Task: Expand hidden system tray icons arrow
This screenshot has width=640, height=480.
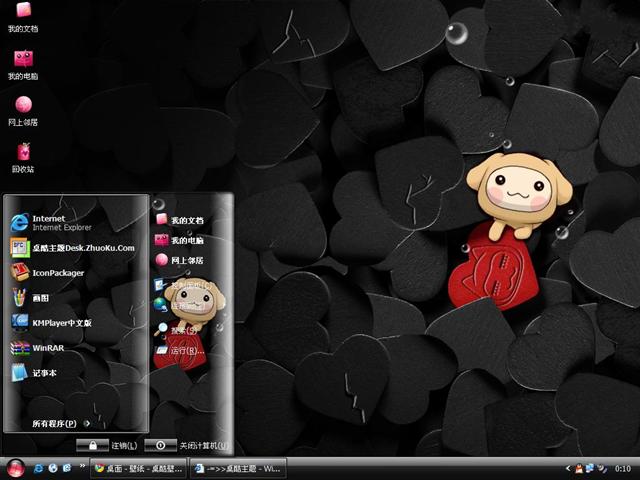Action: [x=567, y=469]
